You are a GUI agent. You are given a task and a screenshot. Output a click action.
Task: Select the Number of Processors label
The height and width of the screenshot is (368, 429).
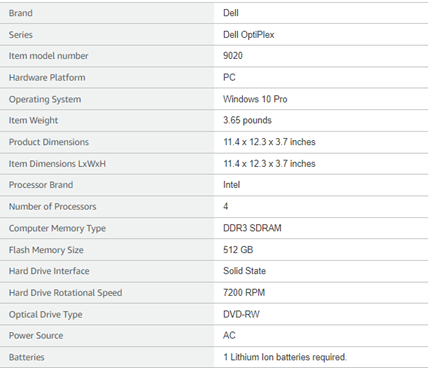pyautogui.click(x=52, y=206)
